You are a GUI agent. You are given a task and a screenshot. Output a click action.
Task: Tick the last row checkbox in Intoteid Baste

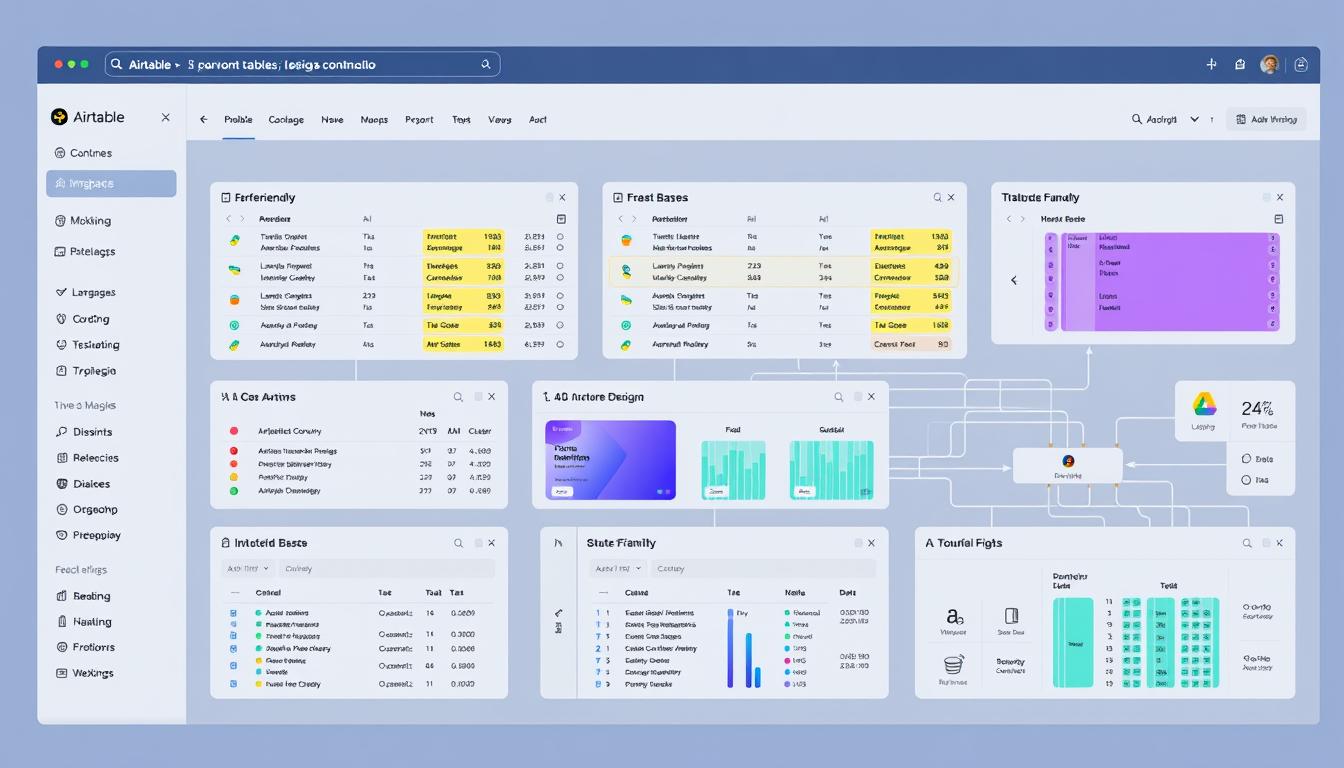click(233, 684)
